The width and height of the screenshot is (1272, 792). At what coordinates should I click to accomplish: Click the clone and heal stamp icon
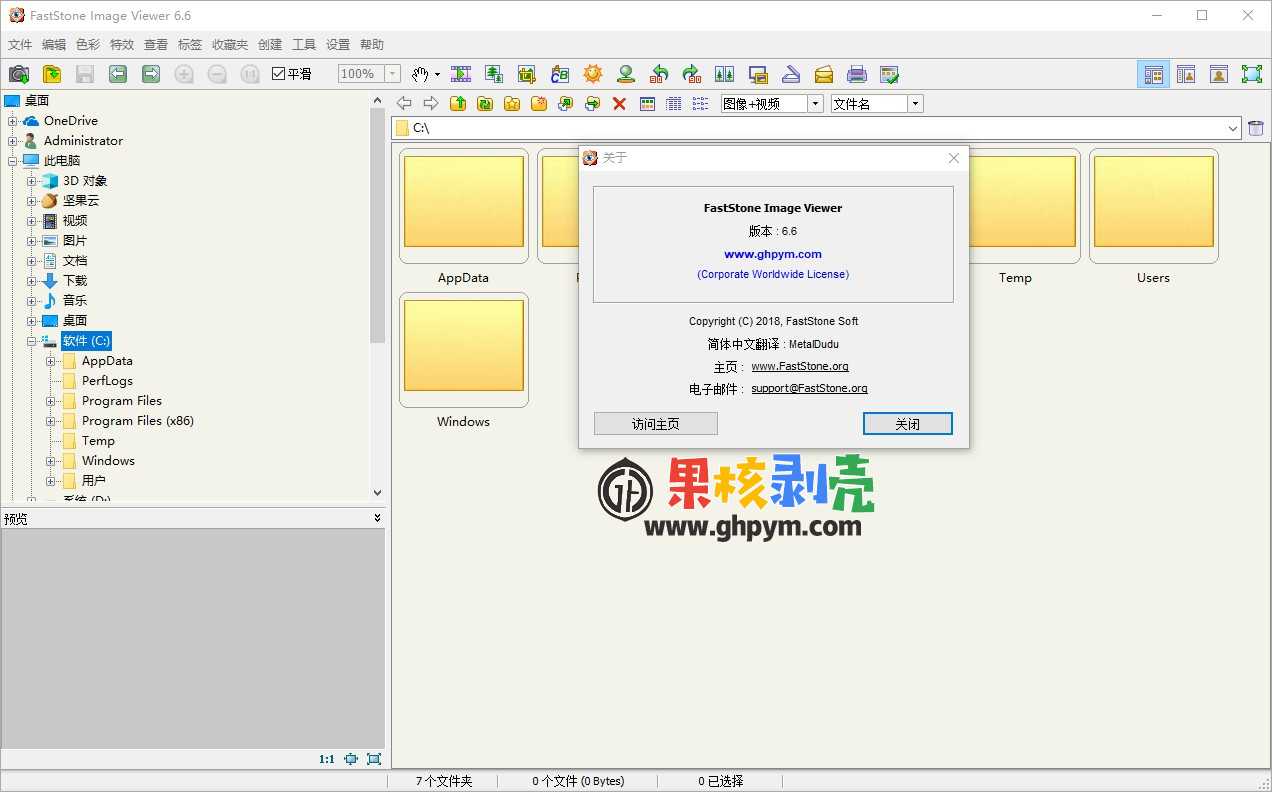[x=626, y=74]
